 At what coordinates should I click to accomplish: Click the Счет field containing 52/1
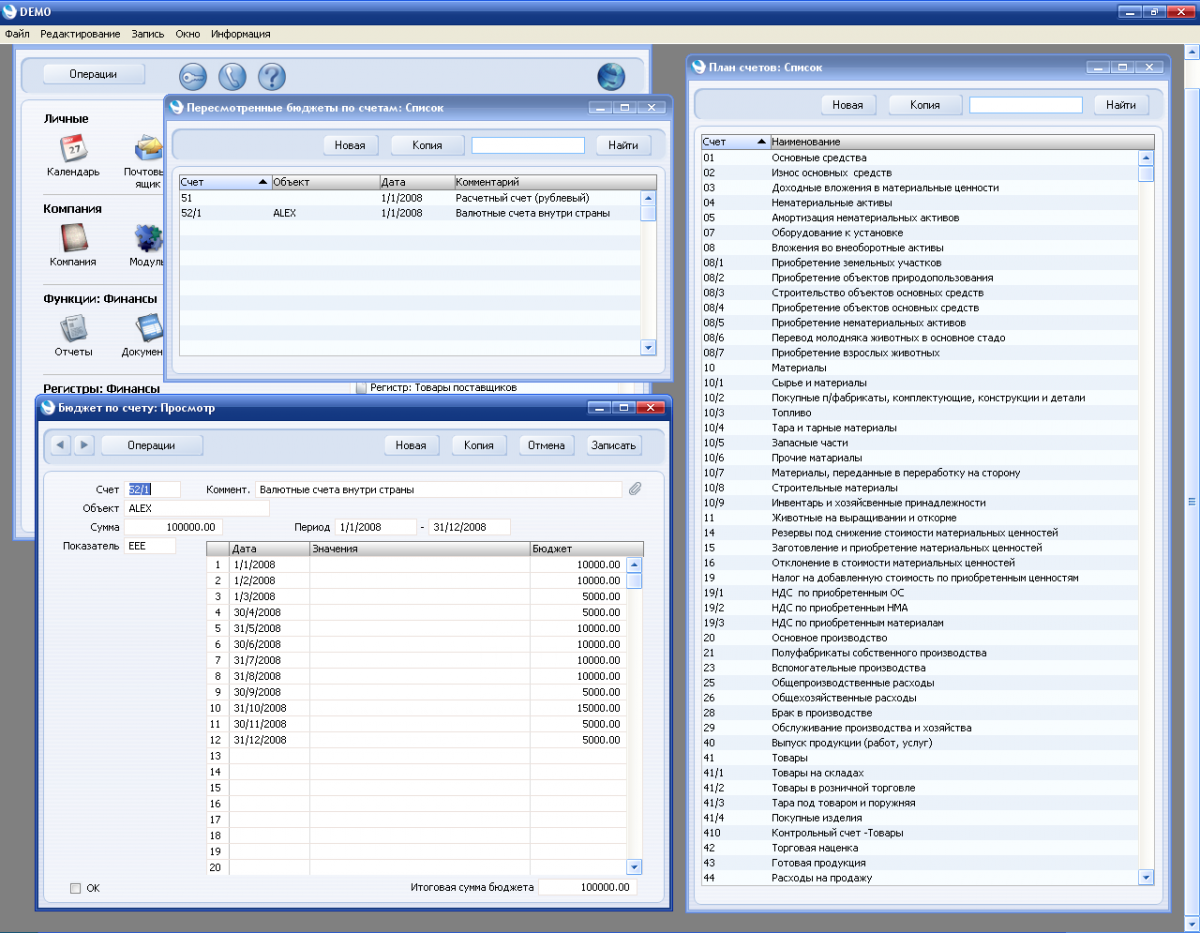click(153, 489)
